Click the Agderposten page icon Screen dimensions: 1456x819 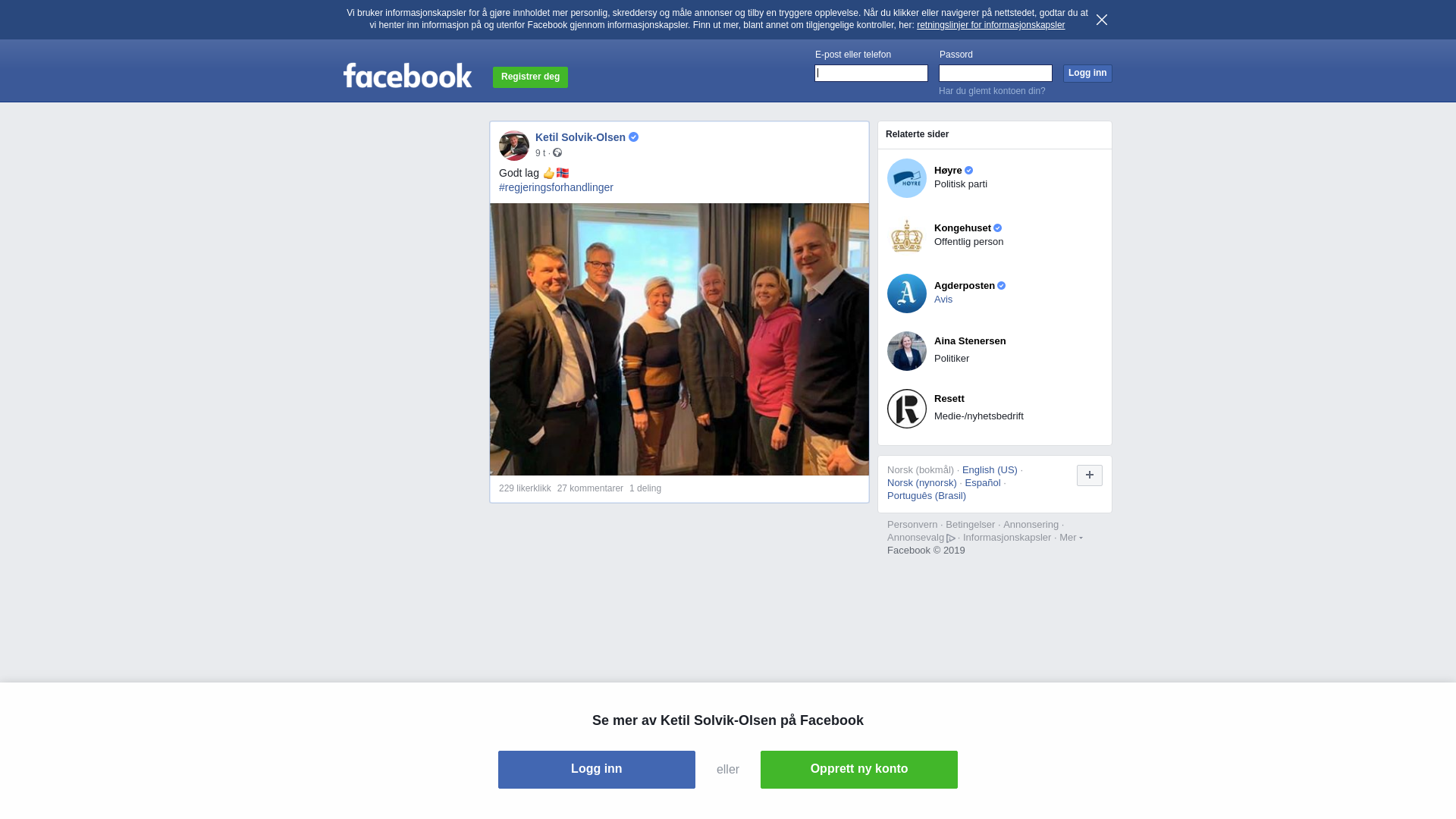(x=907, y=293)
